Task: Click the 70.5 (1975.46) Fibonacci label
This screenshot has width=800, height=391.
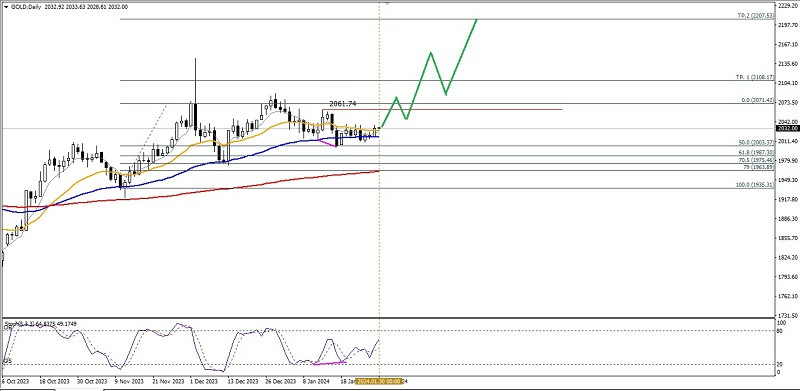Action: tap(756, 160)
